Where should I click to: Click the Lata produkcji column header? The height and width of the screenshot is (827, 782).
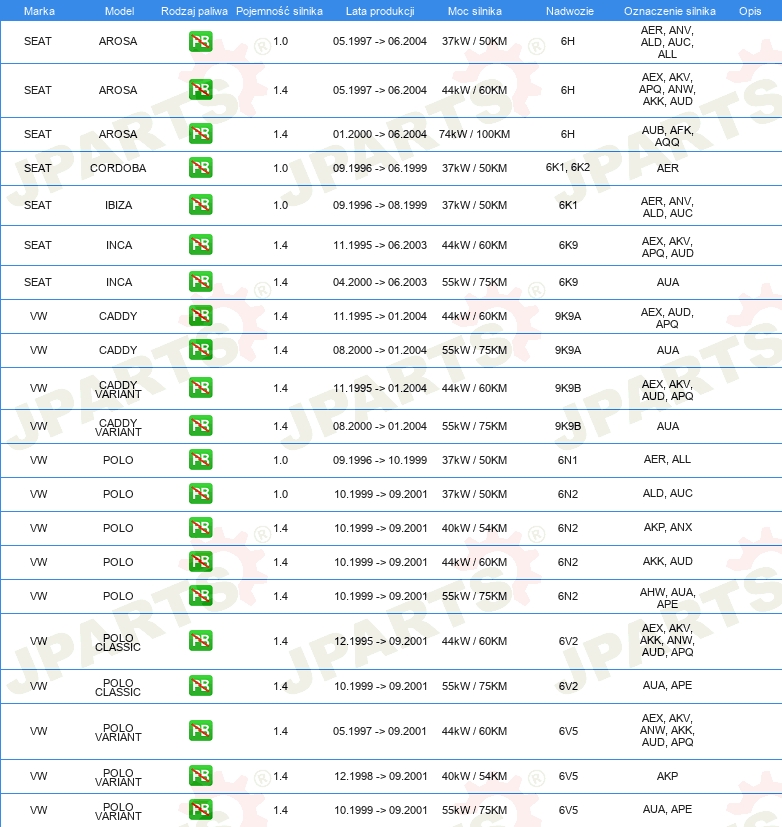(x=380, y=11)
